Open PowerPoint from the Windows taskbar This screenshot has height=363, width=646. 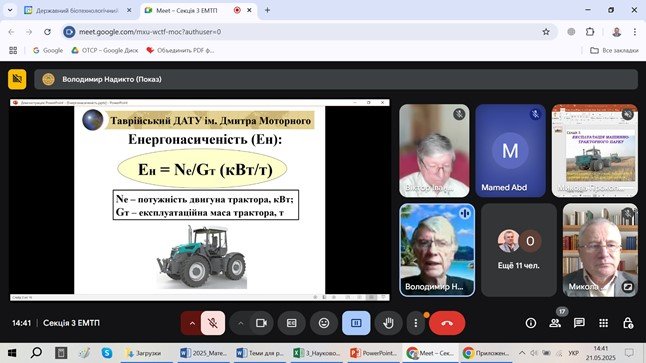[x=374, y=353]
